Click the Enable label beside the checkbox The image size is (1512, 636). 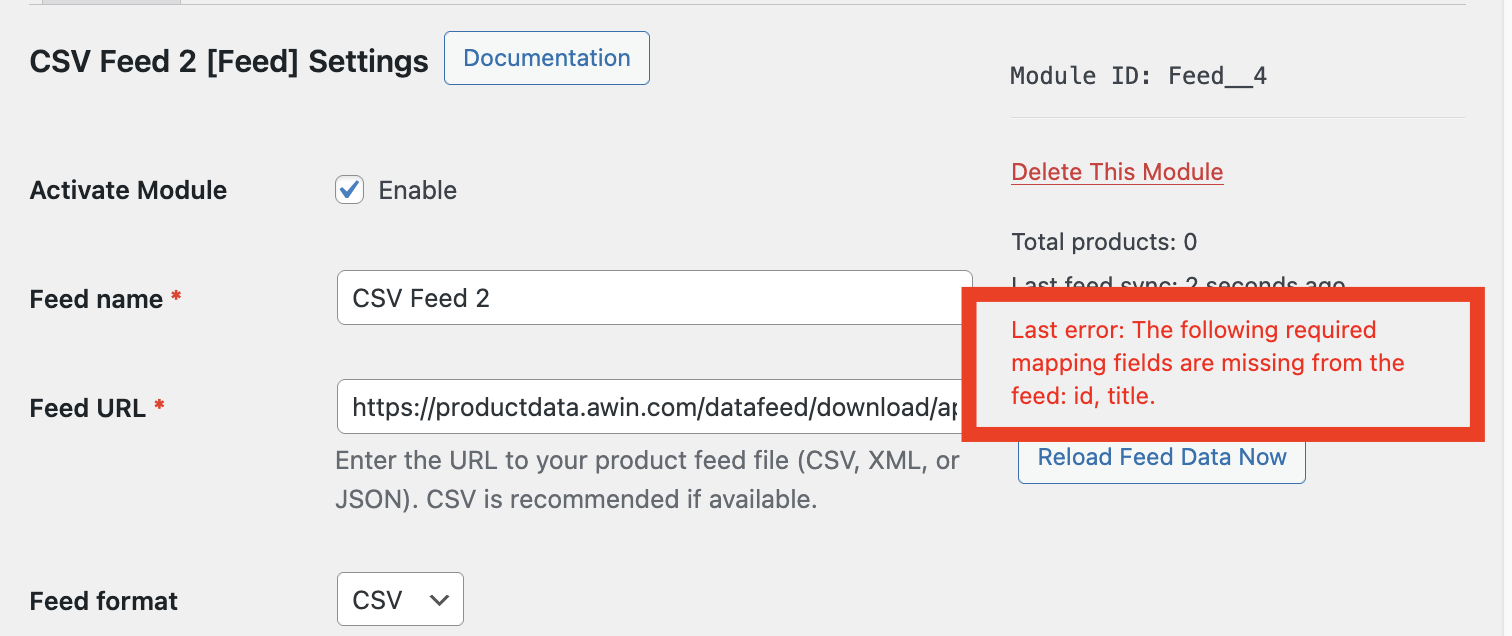[417, 191]
